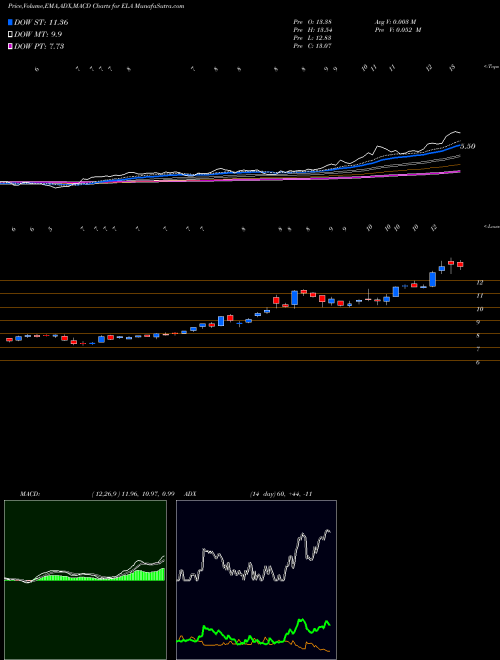Click the price axis label 12

coord(479,283)
